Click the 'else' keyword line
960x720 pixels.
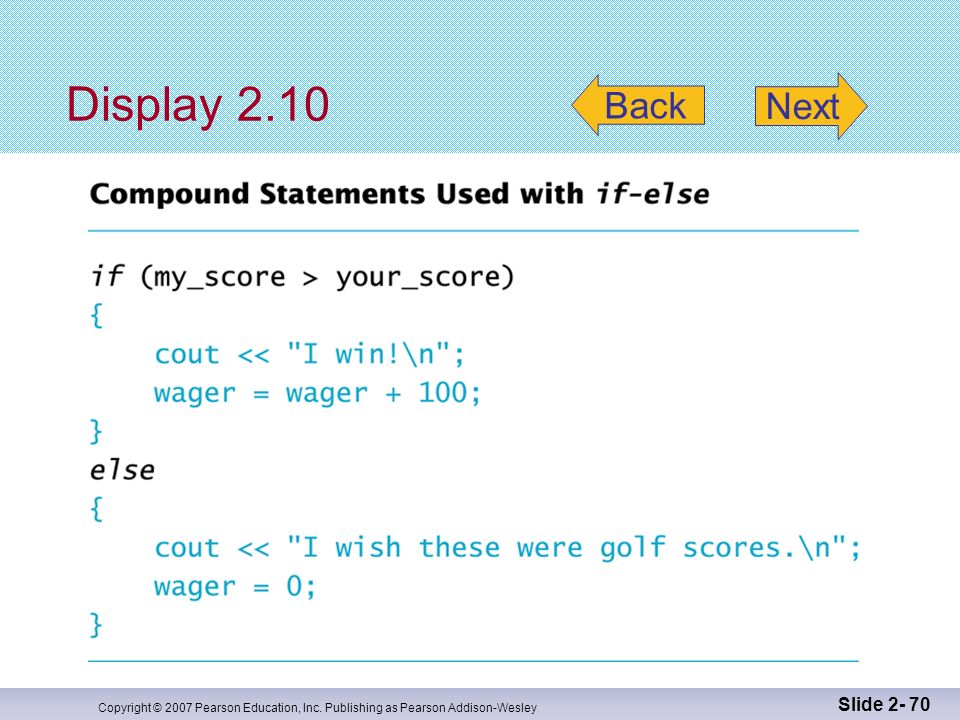point(122,470)
